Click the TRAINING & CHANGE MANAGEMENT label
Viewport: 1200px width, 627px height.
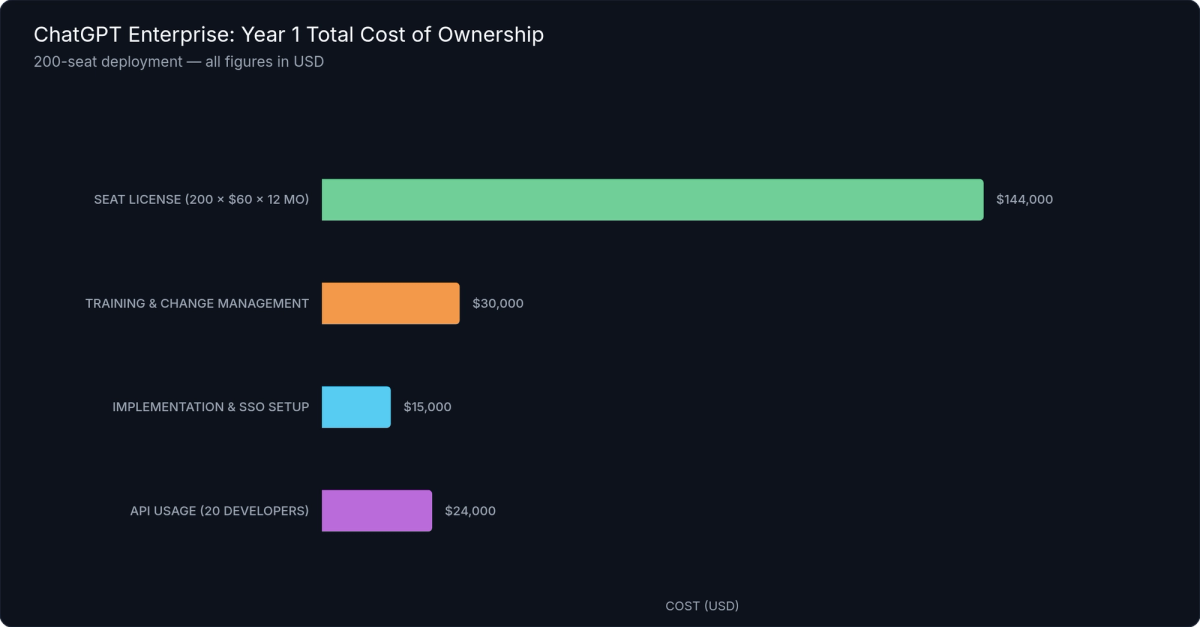196,303
